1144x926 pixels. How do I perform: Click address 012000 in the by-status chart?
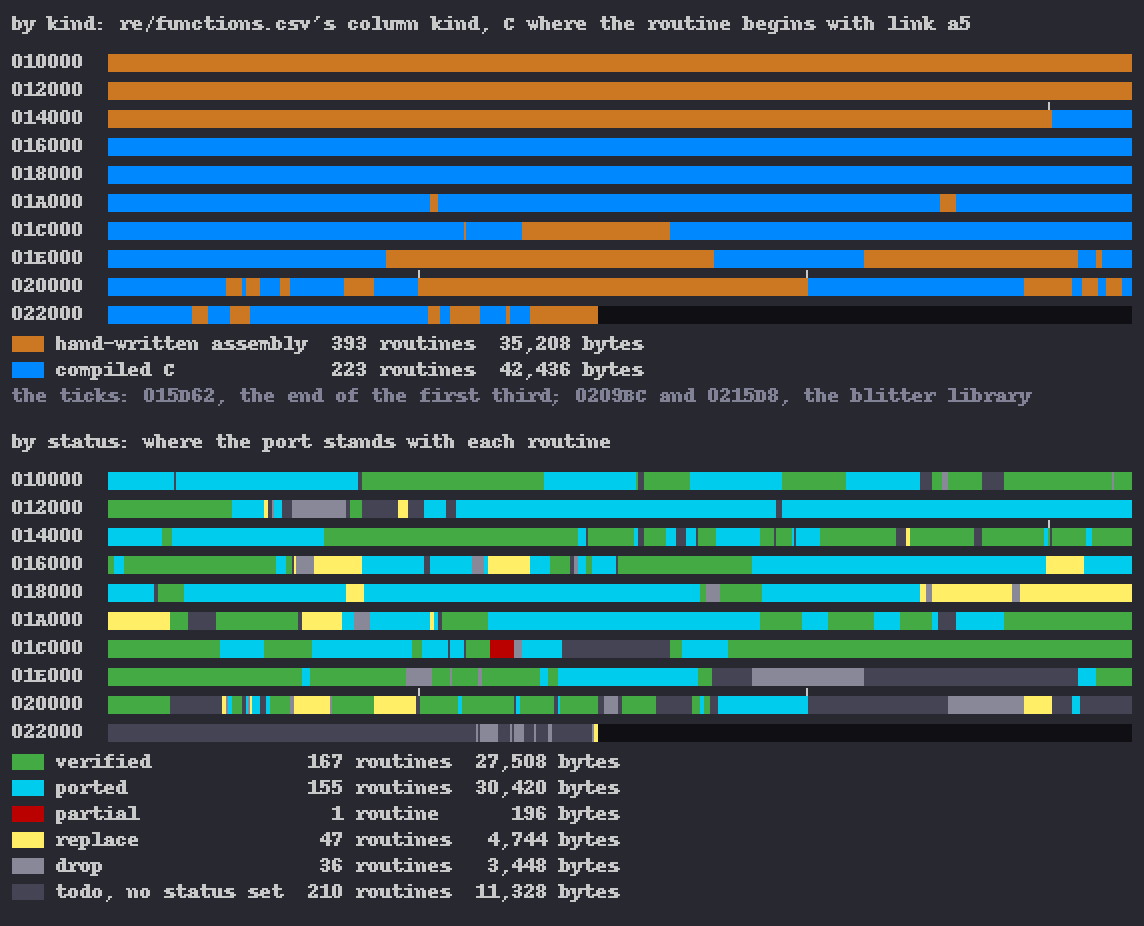[47, 508]
